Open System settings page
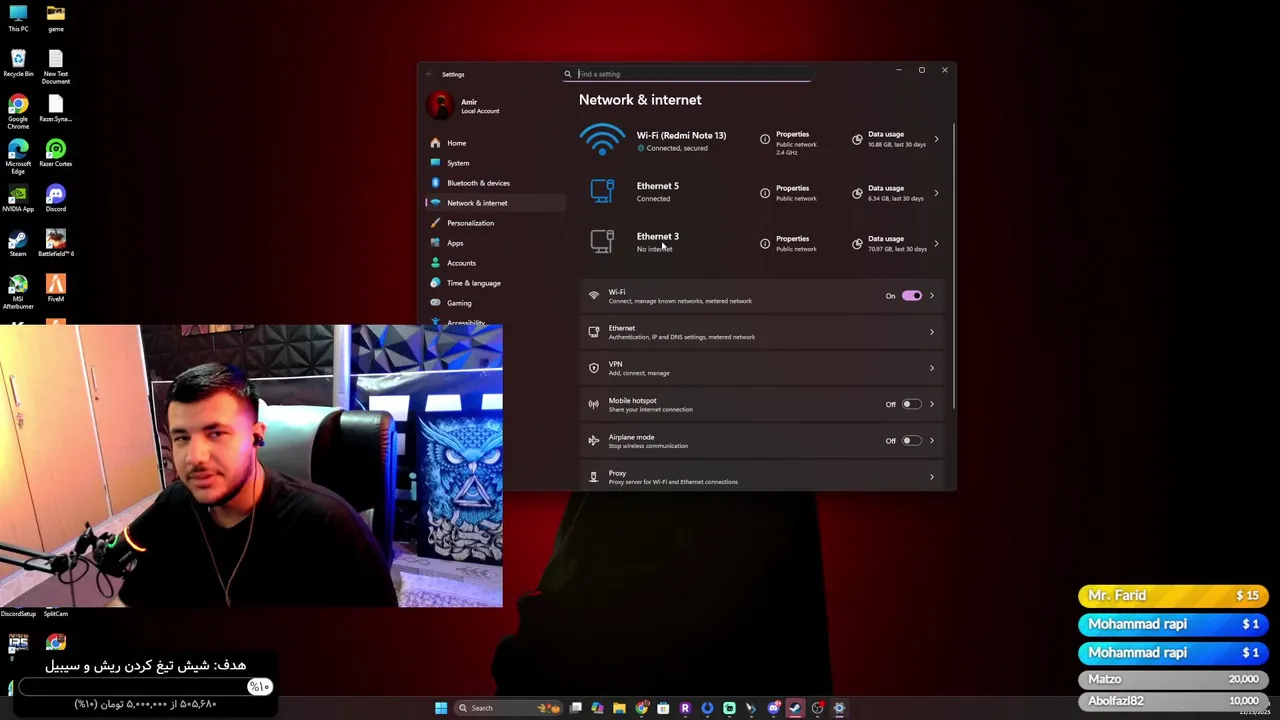The image size is (1280, 720). [x=496, y=163]
